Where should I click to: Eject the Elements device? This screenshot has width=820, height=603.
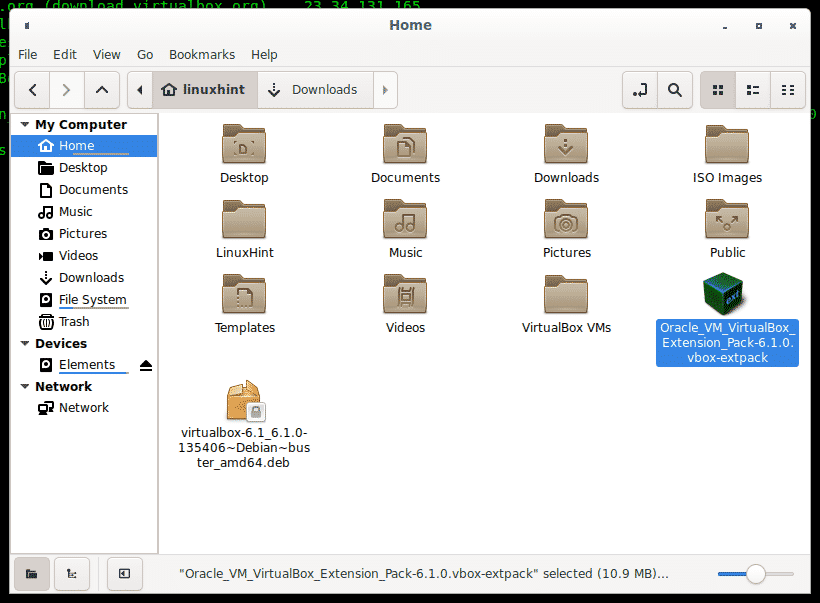[146, 366]
